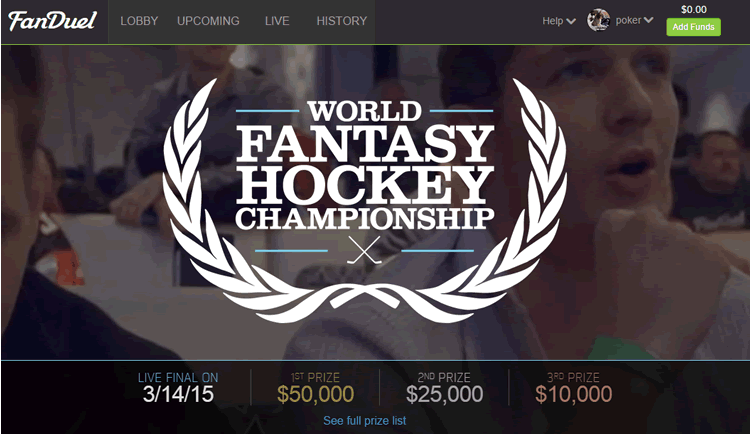Screen dimensions: 750x434
Task: Click the laurel wreath championship logo
Action: [364, 200]
